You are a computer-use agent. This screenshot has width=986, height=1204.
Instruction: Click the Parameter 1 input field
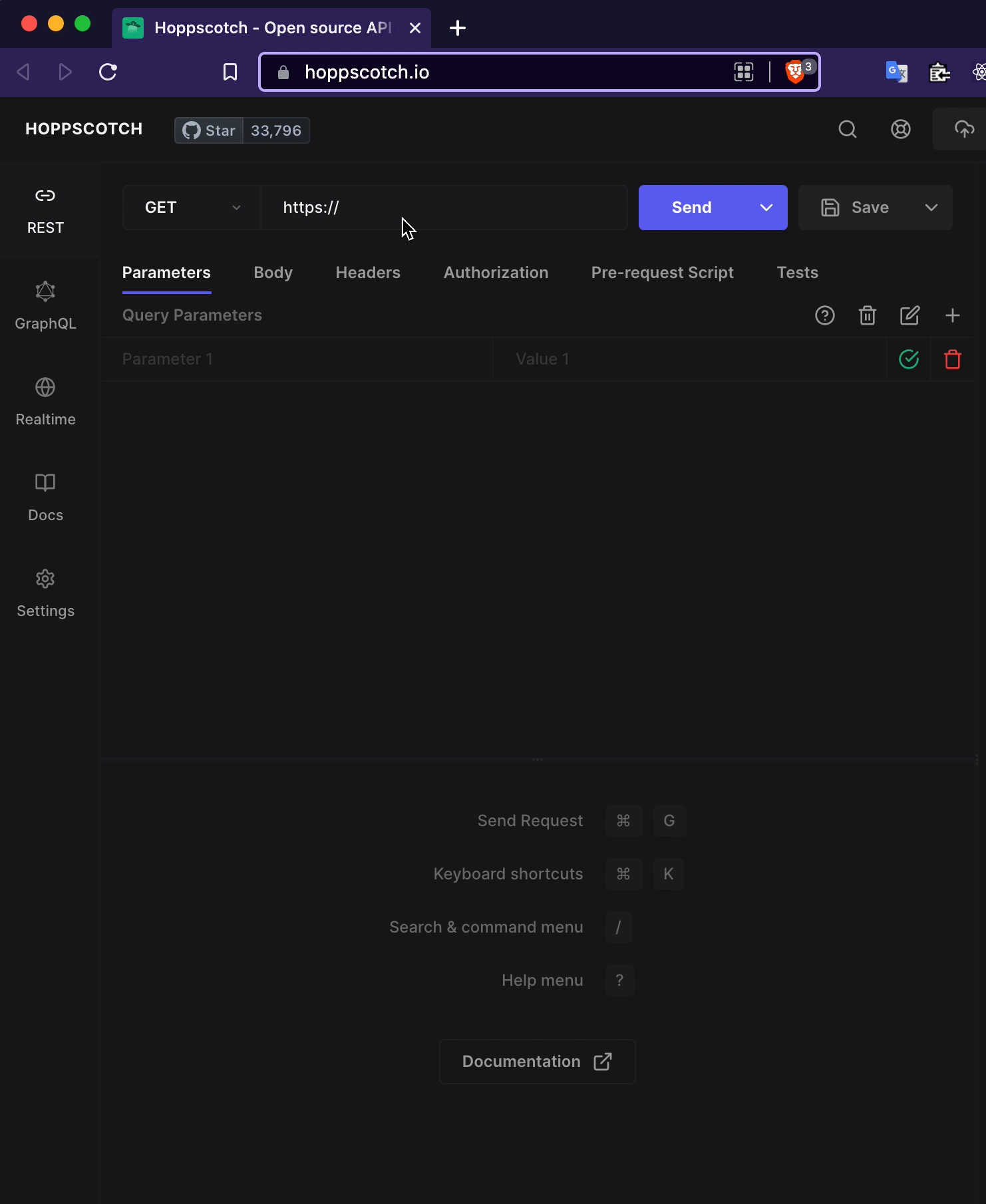click(x=297, y=359)
